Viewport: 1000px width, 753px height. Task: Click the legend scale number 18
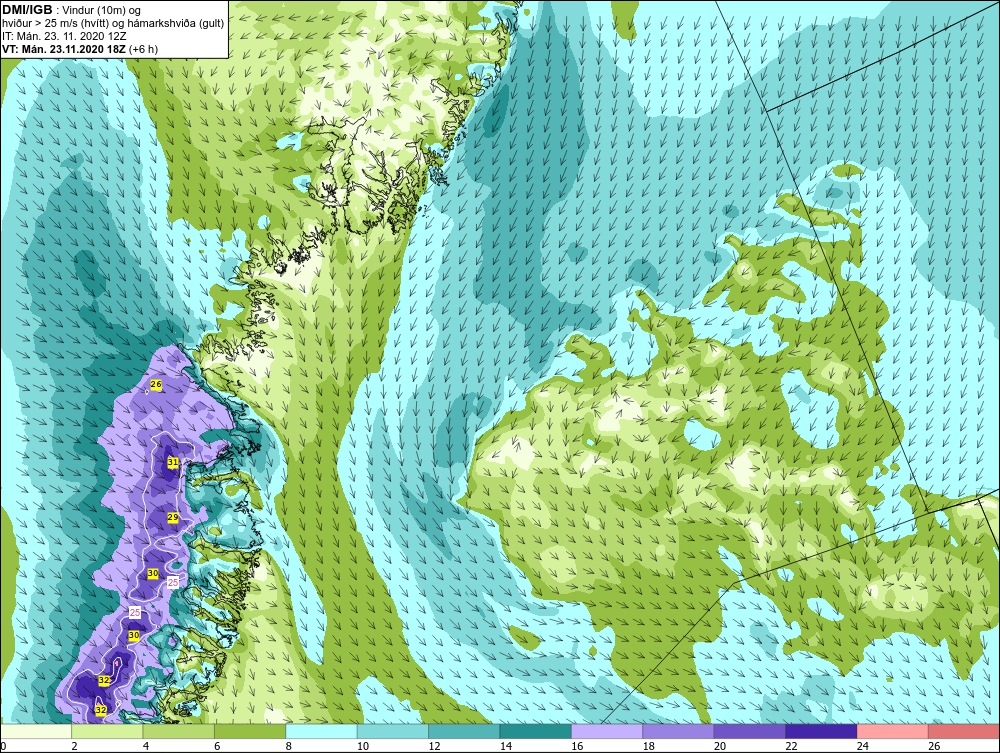[x=649, y=746]
